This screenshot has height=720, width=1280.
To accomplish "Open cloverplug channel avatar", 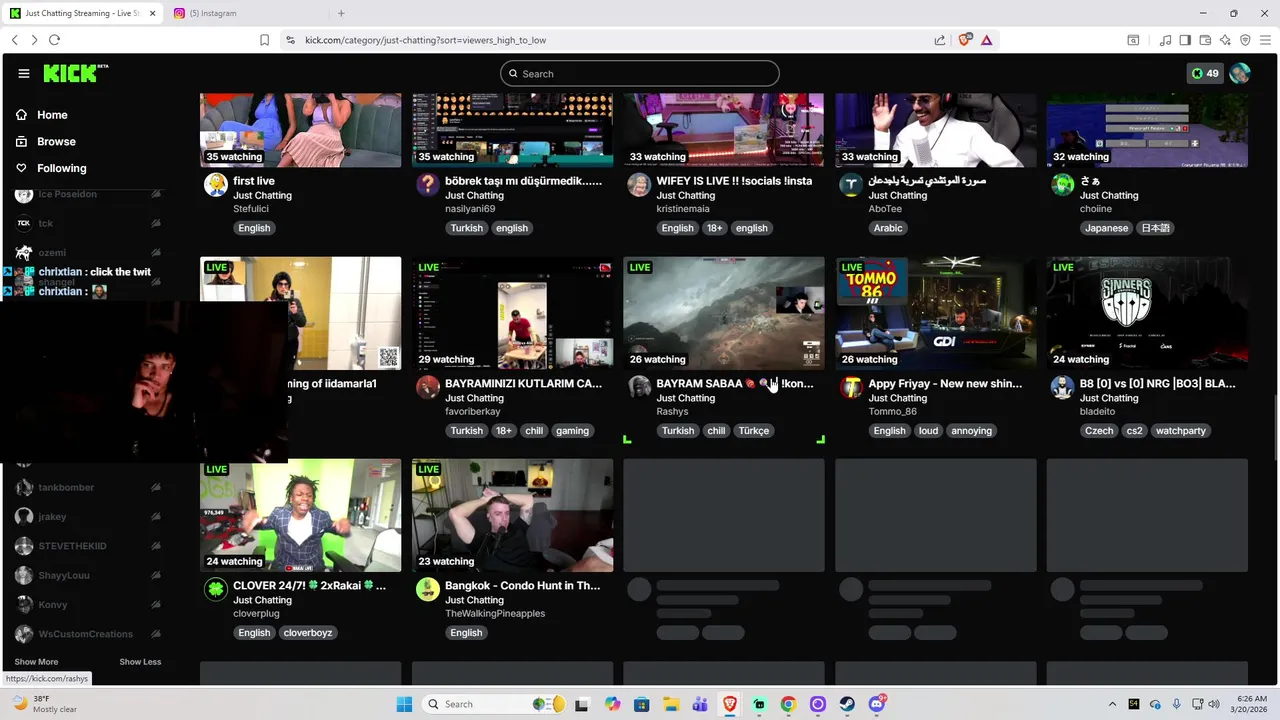I will [216, 590].
